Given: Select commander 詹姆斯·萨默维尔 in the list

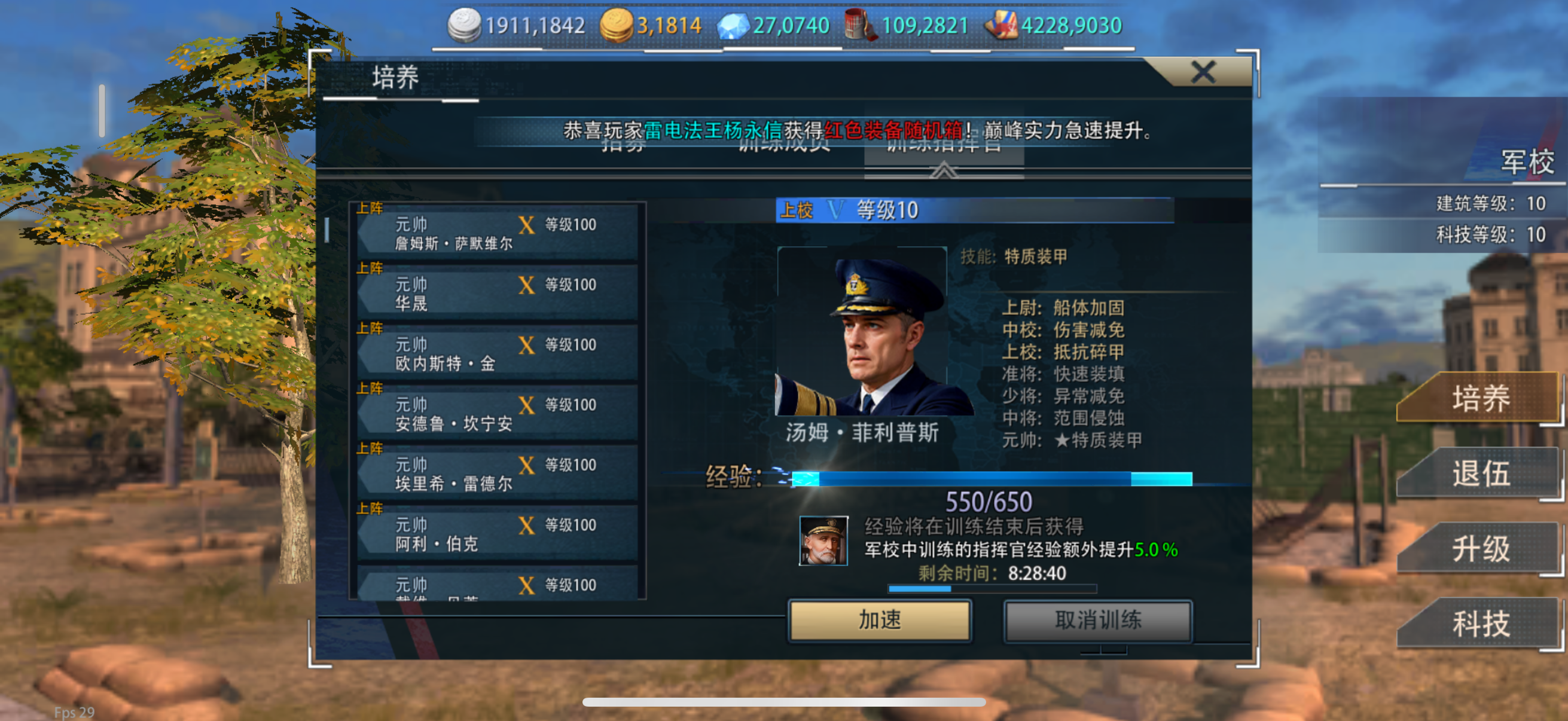Looking at the screenshot, I should point(498,233).
